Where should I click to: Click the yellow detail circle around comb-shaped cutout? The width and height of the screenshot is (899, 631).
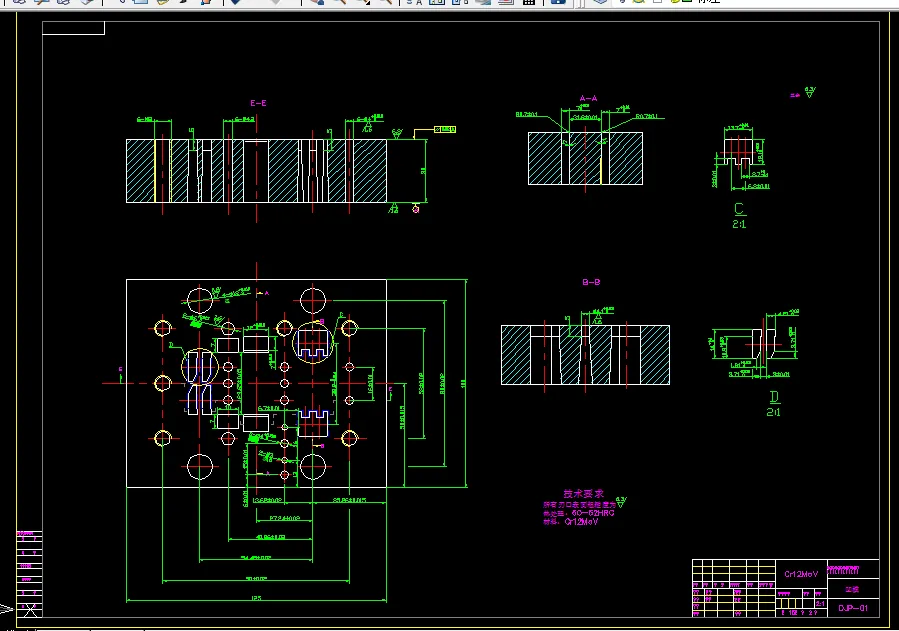(x=313, y=342)
